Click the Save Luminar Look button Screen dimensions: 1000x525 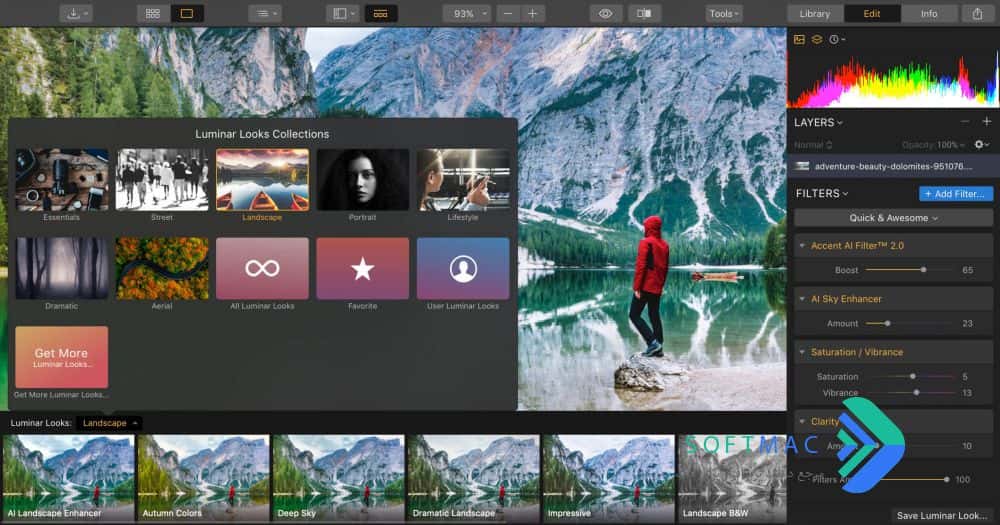(x=941, y=515)
